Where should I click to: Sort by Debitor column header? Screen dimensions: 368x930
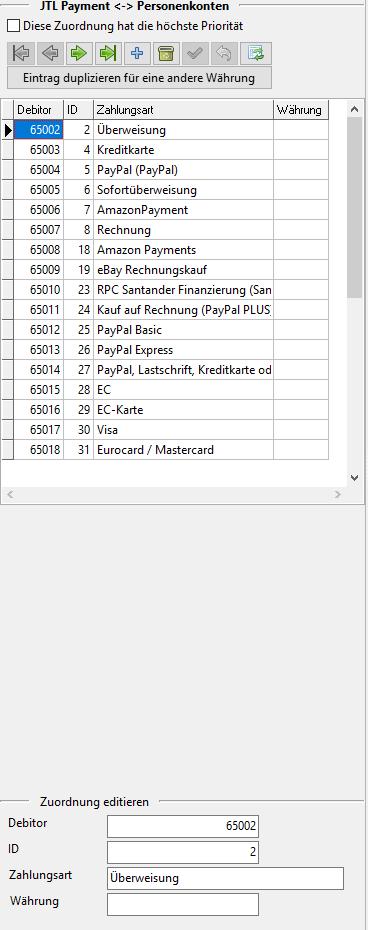click(39, 110)
